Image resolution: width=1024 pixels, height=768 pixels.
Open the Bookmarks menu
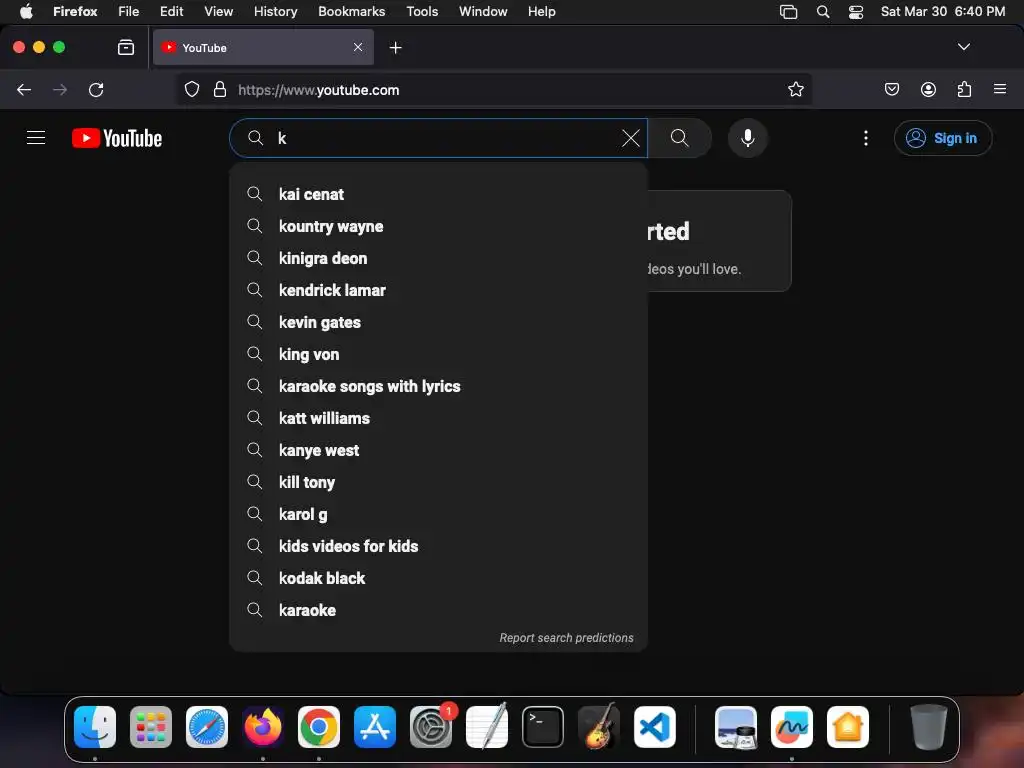tap(351, 11)
